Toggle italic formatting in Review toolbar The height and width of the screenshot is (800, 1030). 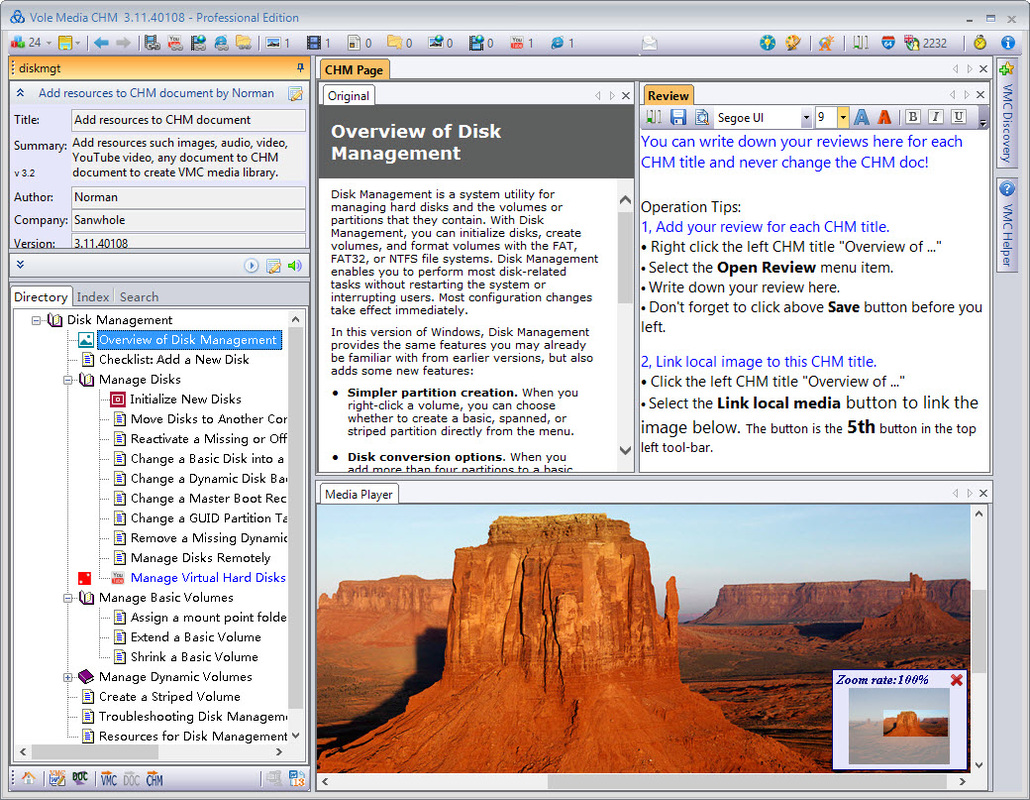pyautogui.click(x=935, y=118)
